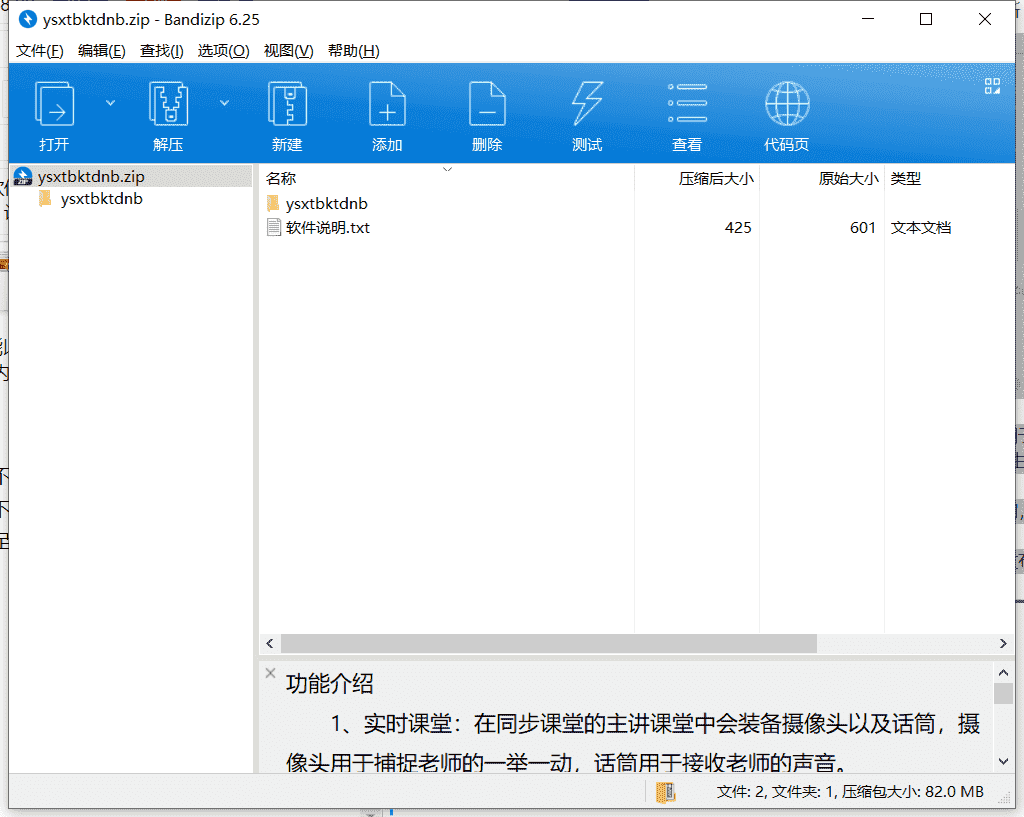Click the Code page (代码页) globe icon

coord(787,104)
